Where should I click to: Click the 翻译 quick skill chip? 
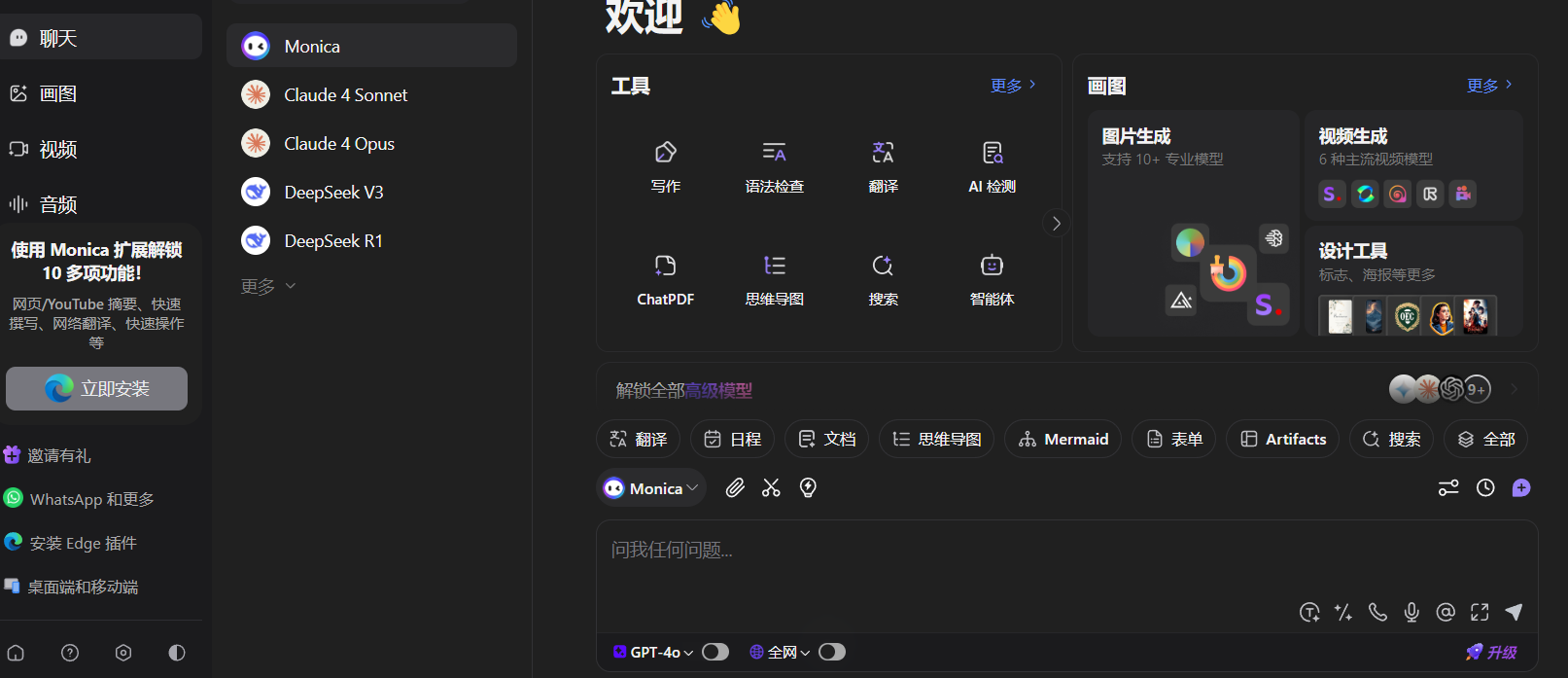638,439
